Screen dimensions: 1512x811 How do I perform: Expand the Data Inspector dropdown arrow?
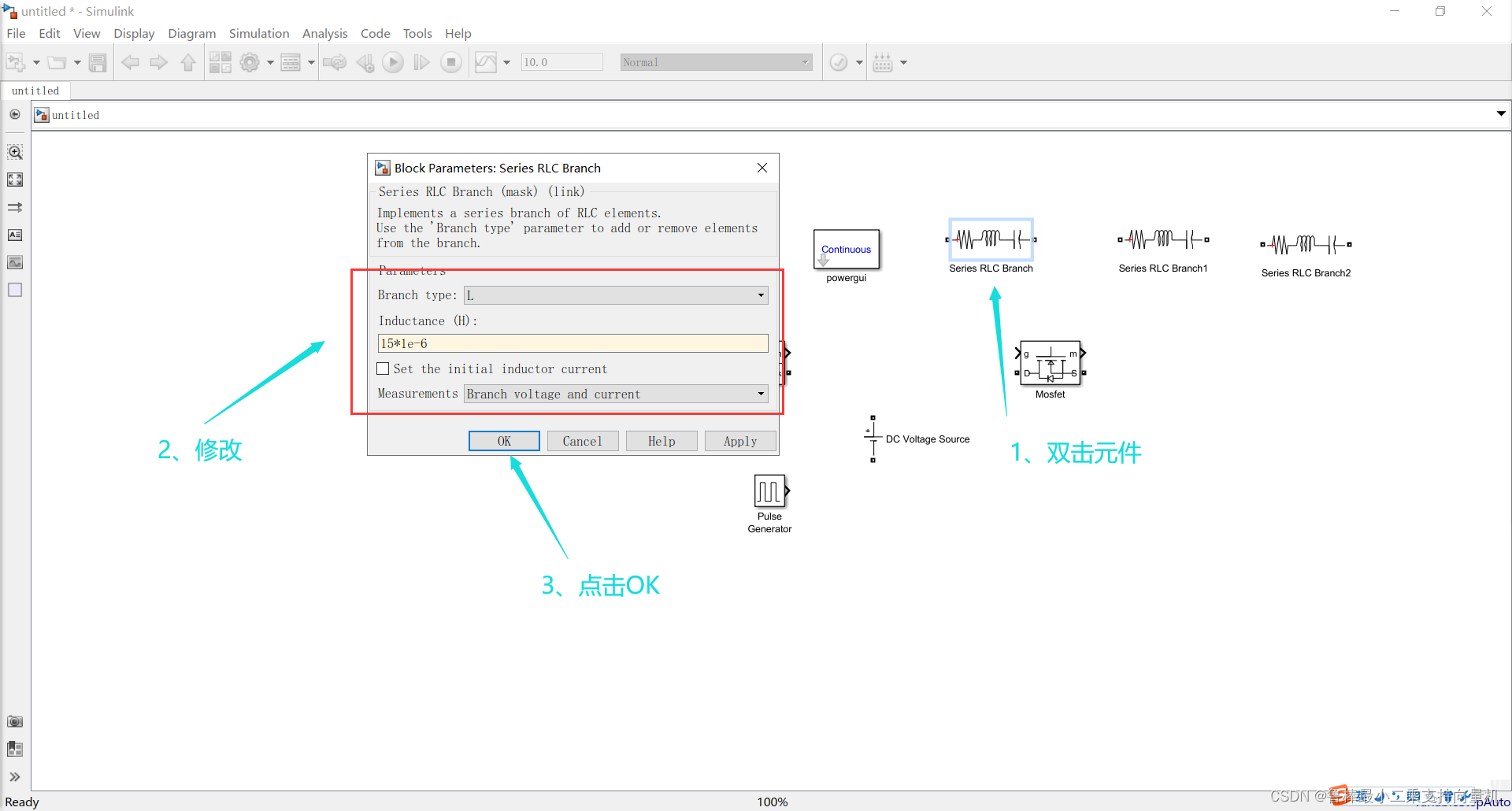(x=506, y=62)
